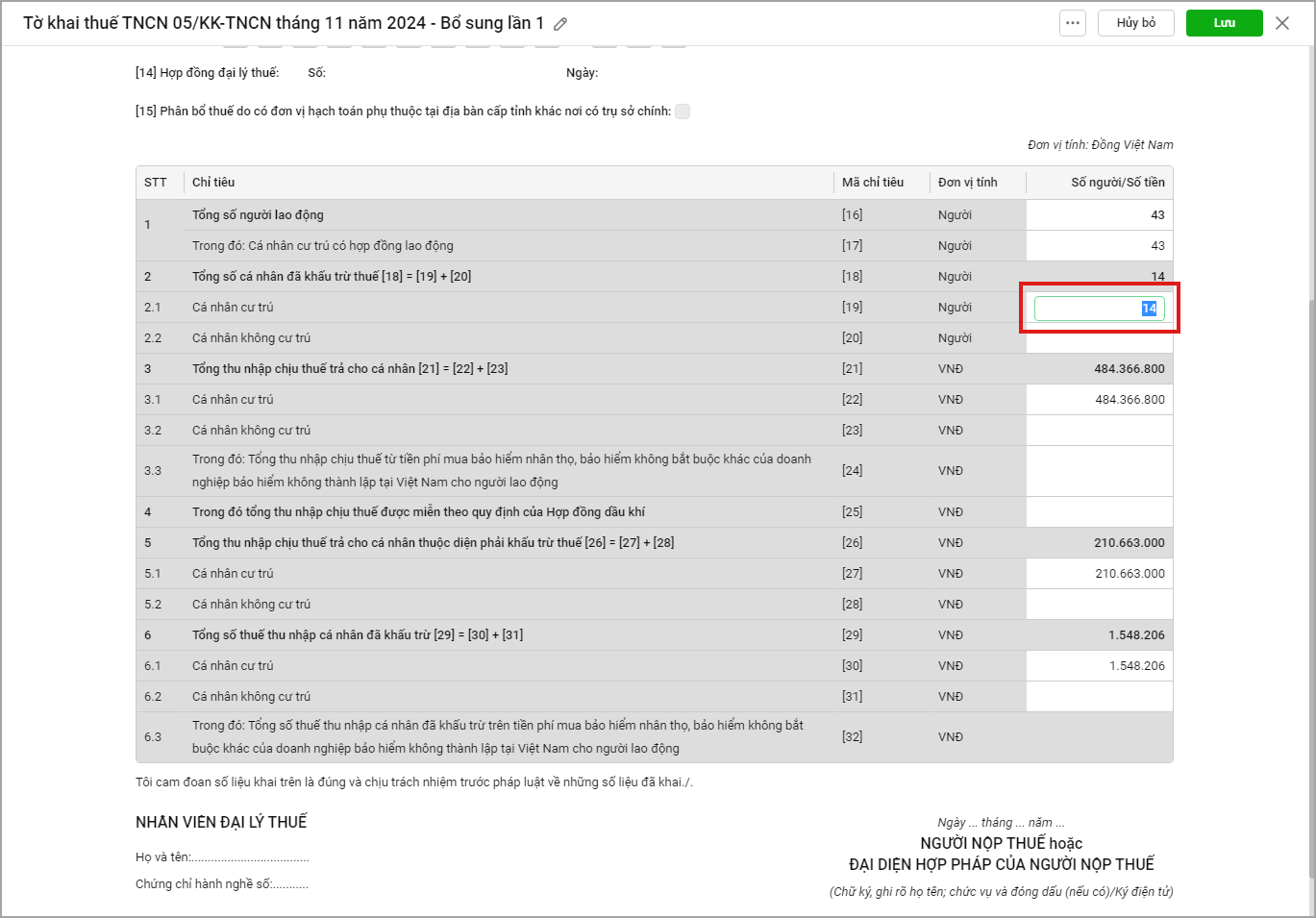Click the Số người/Số tiền column header

[1117, 183]
